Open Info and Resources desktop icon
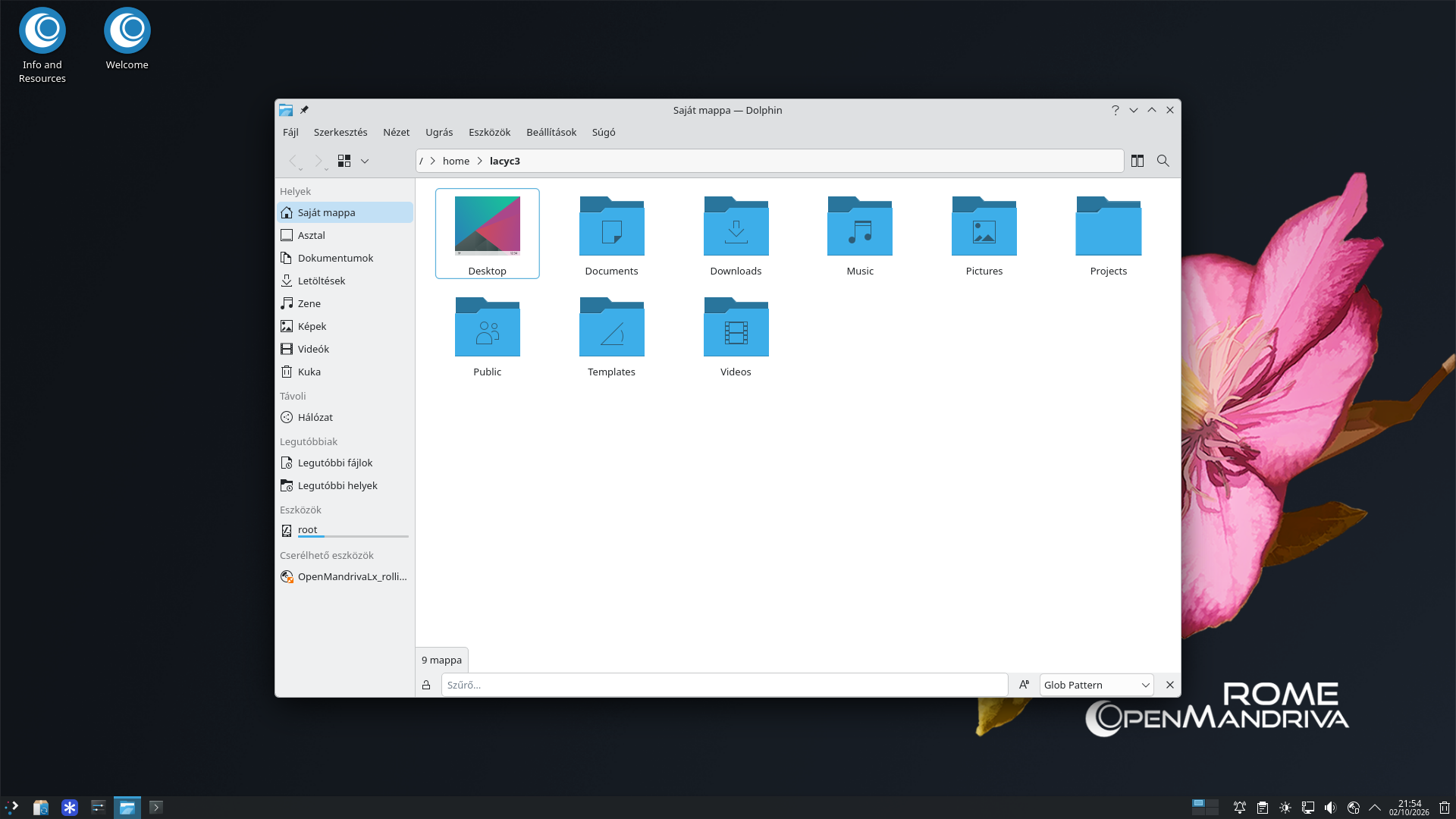 [42, 45]
